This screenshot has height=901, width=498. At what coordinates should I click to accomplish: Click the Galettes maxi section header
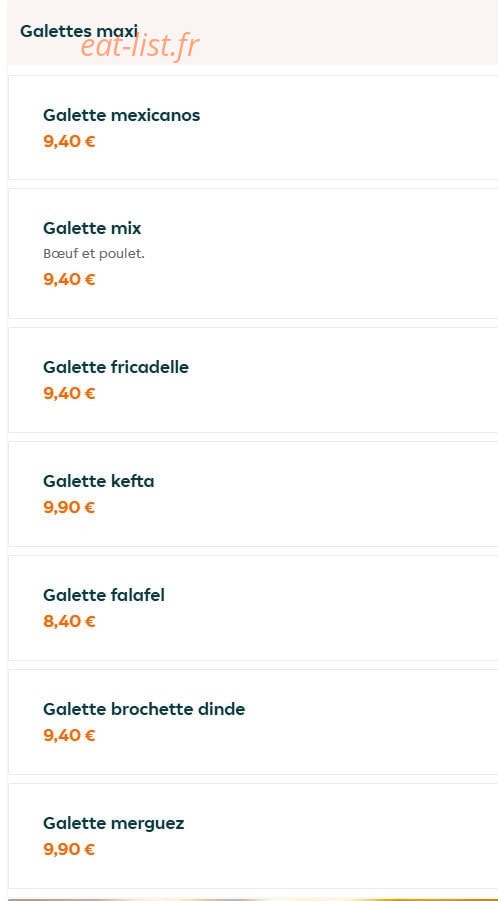[x=79, y=31]
